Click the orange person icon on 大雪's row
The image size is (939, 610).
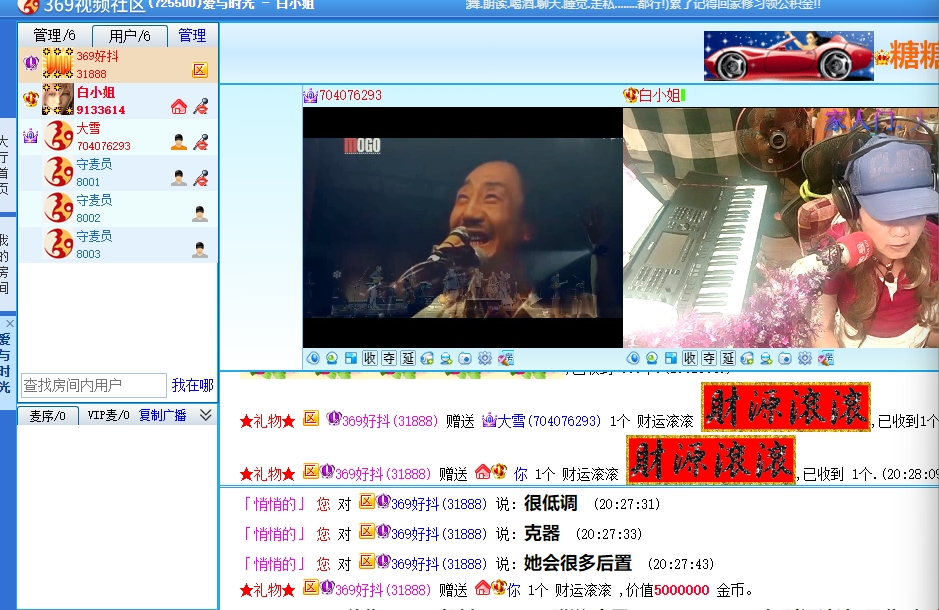178,142
